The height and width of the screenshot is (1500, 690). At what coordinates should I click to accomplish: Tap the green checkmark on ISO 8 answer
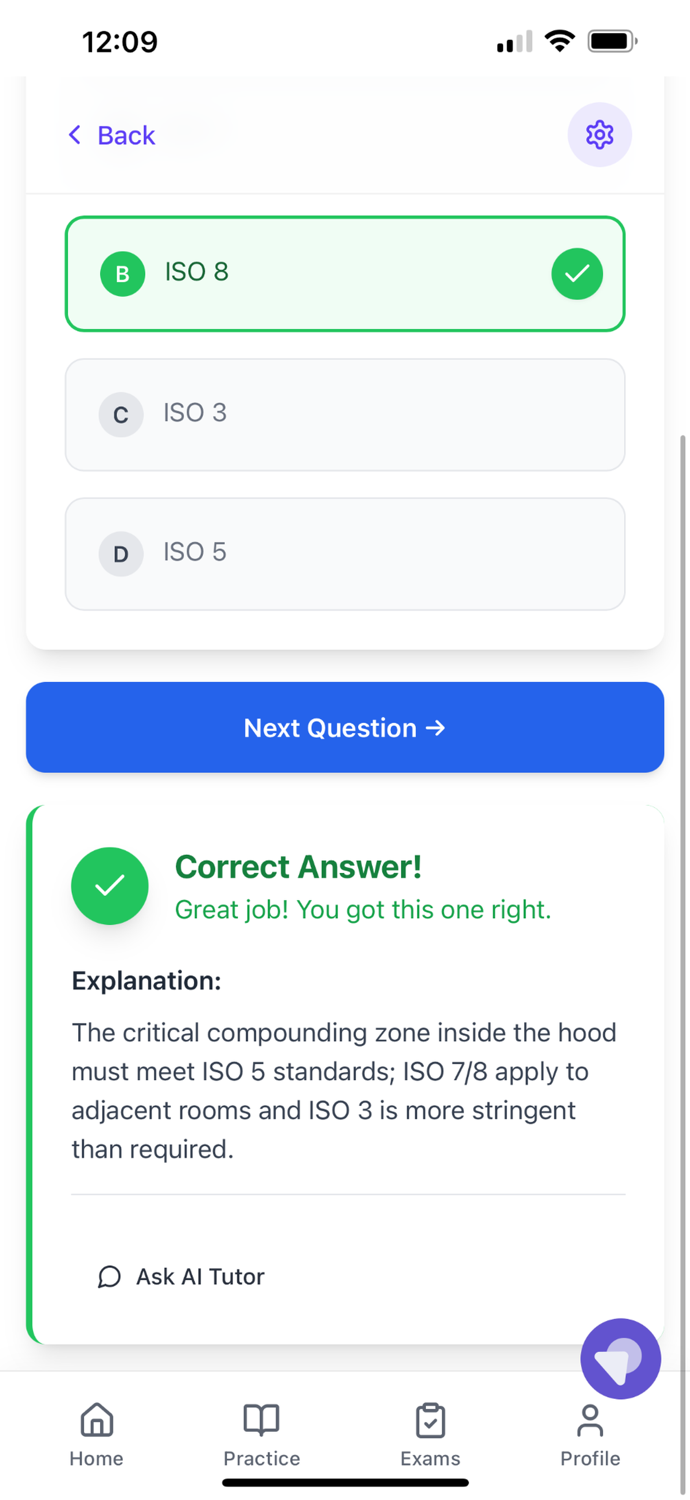pos(577,273)
